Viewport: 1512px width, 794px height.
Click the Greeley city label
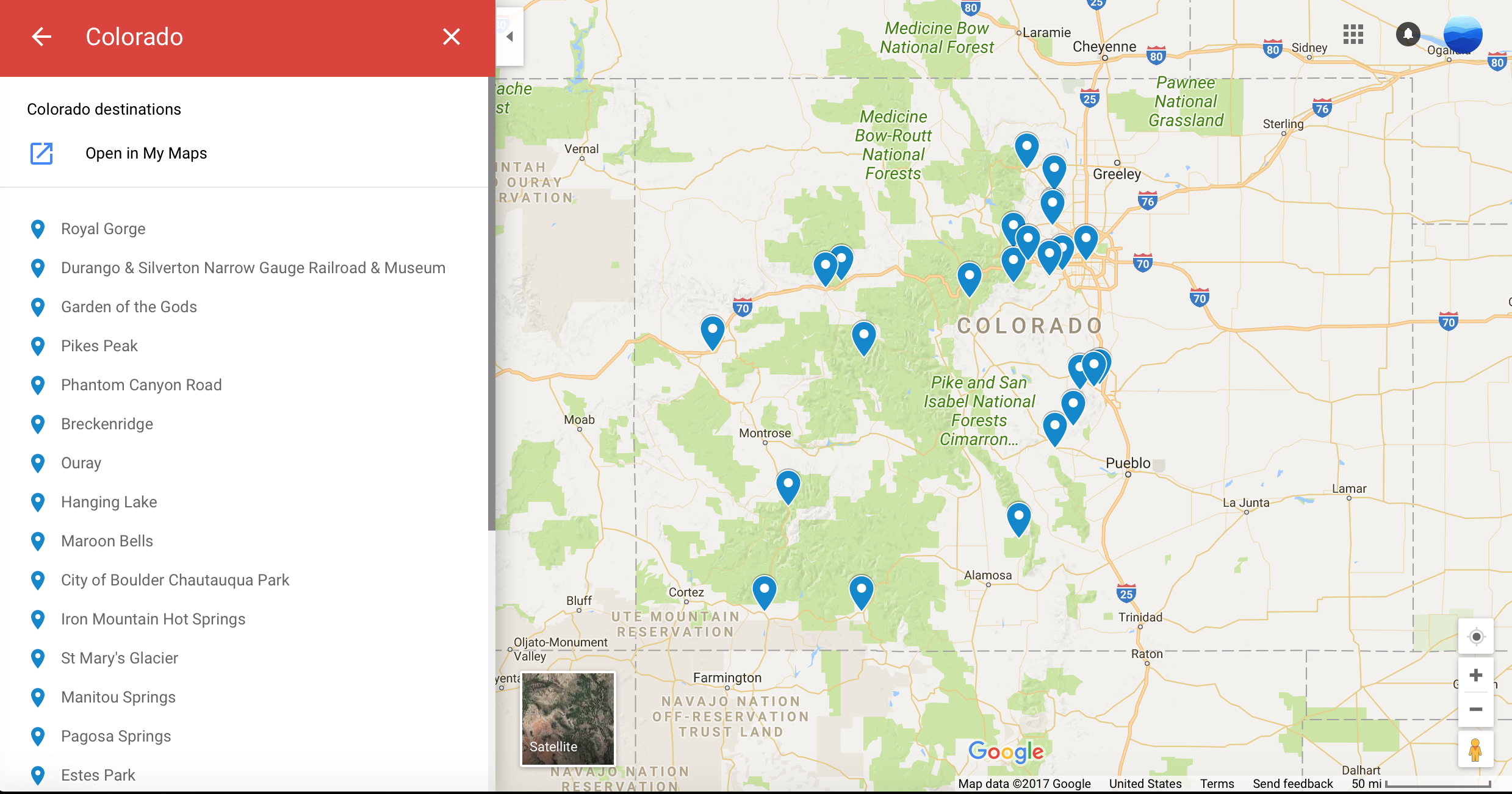(x=1117, y=174)
